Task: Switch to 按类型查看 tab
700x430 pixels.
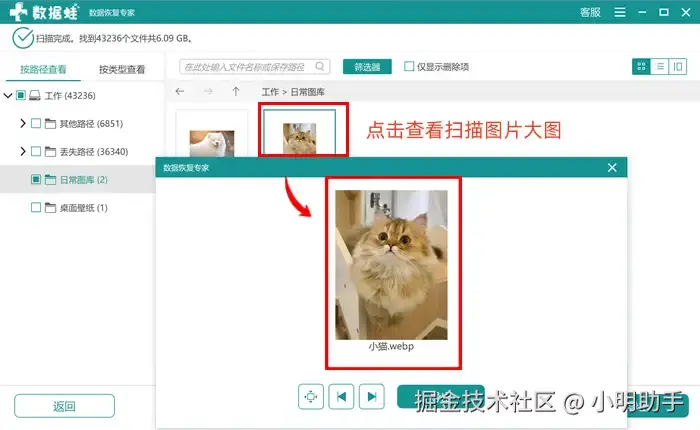Action: tap(122, 69)
